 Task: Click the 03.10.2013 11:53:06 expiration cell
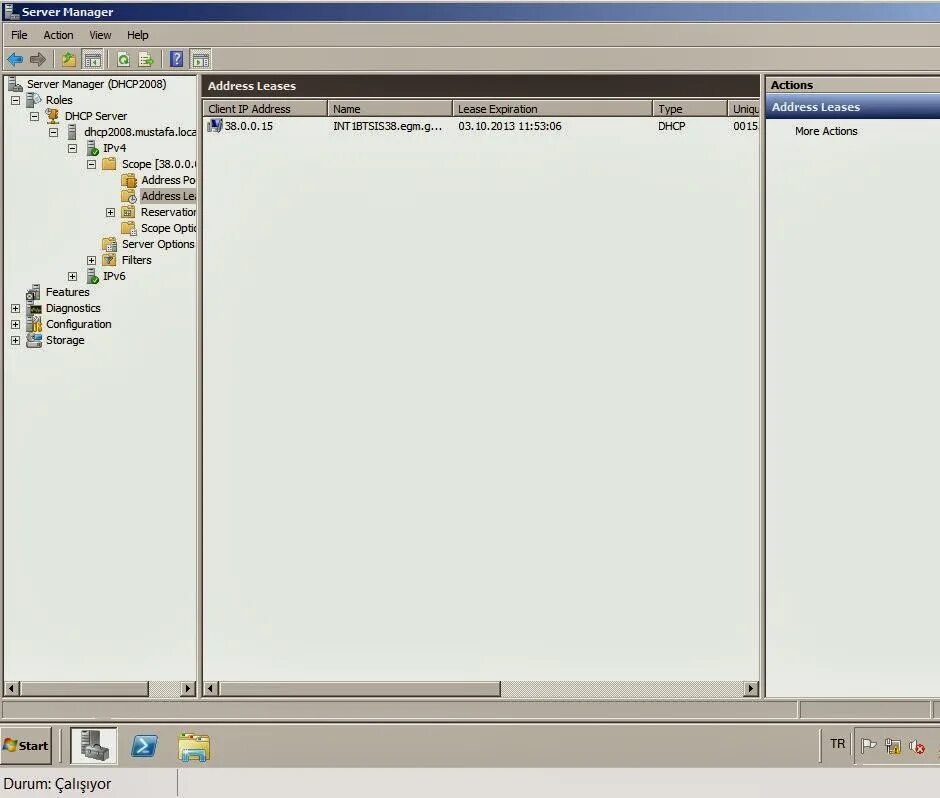tap(510, 126)
